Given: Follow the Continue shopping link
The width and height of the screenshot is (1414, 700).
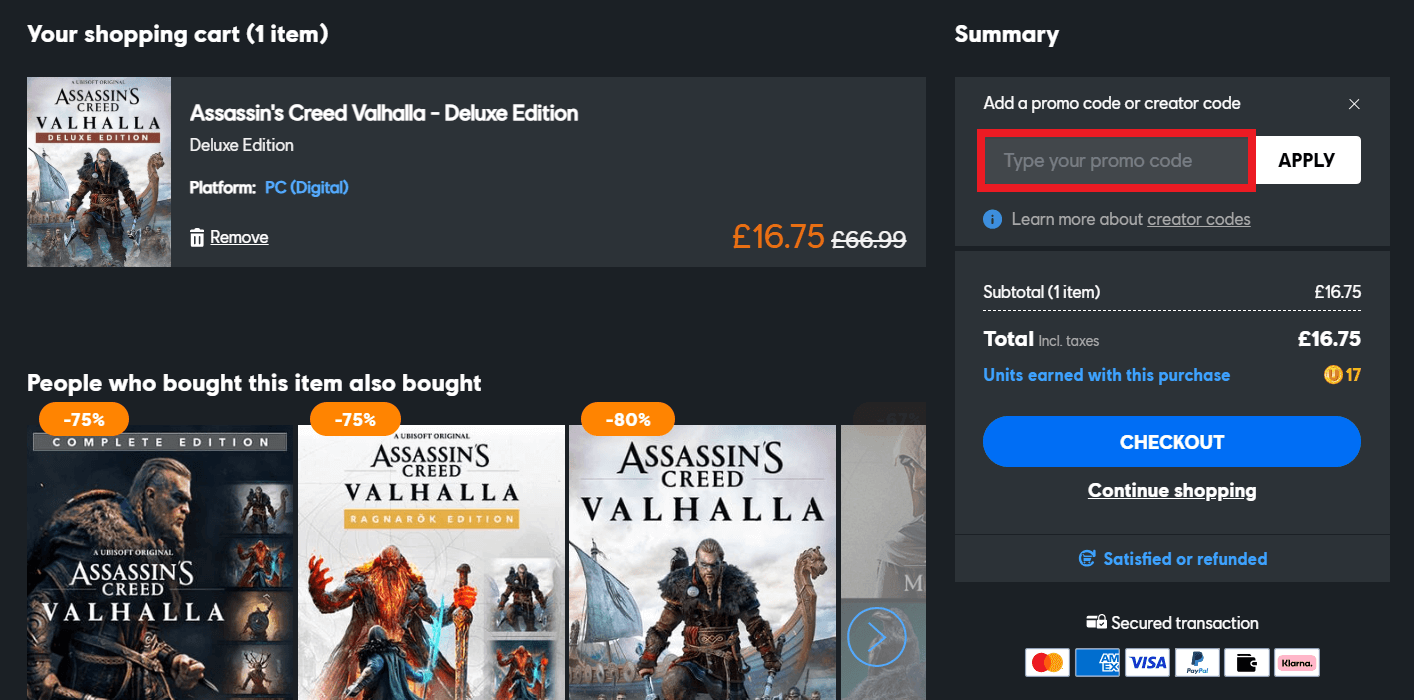Looking at the screenshot, I should pyautogui.click(x=1172, y=490).
